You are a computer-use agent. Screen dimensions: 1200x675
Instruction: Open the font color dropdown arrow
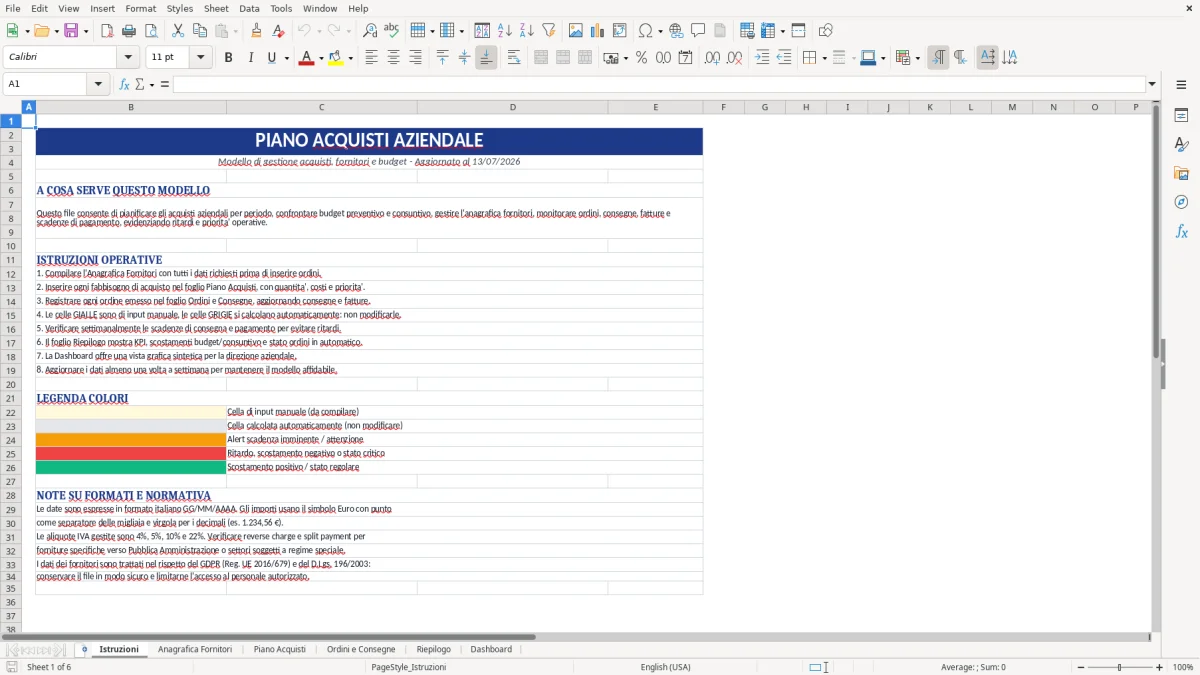coord(319,58)
